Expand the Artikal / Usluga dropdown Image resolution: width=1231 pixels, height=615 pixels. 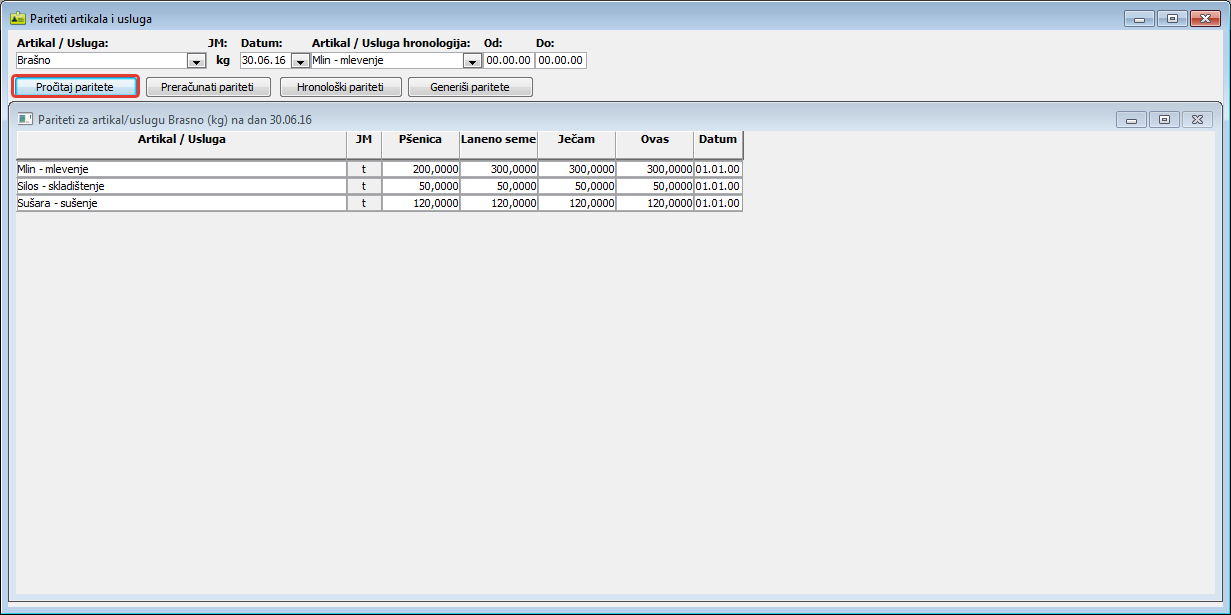(197, 61)
